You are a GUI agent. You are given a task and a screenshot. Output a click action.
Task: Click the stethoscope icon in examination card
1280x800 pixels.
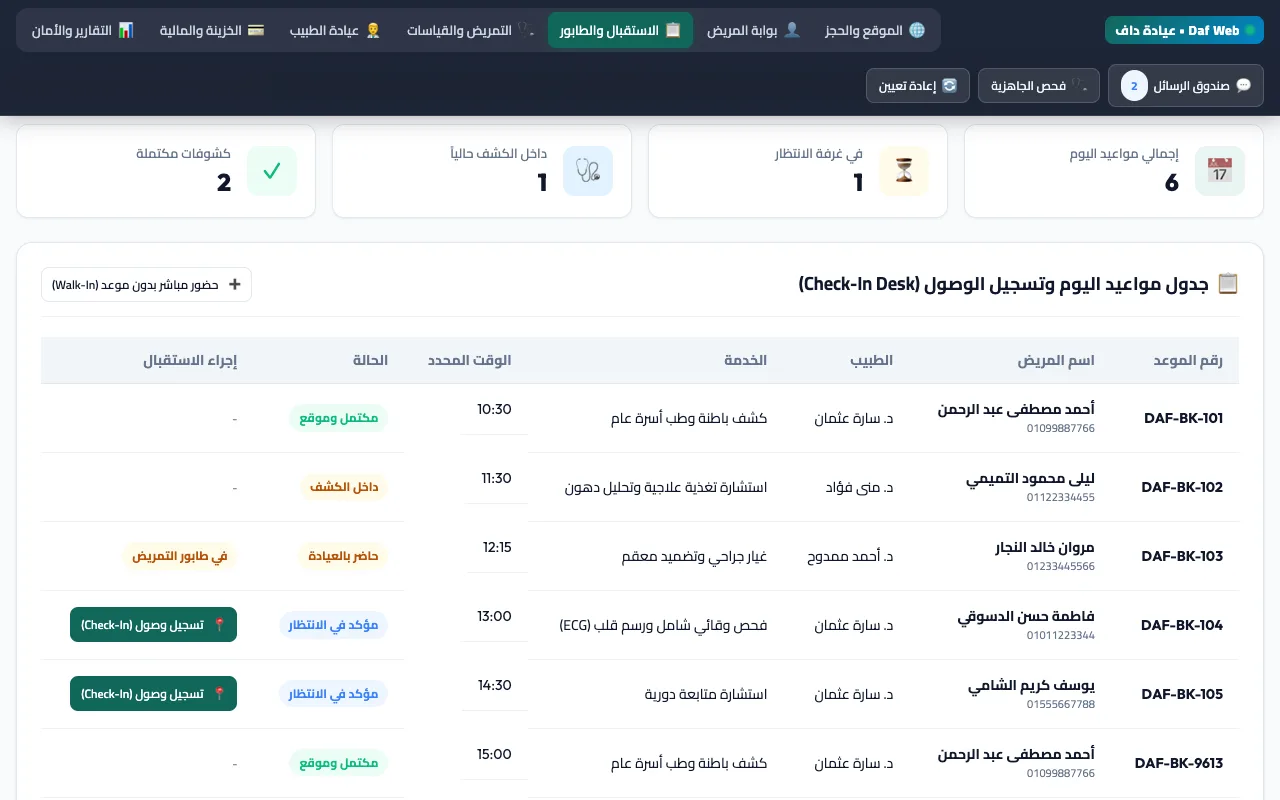click(588, 171)
